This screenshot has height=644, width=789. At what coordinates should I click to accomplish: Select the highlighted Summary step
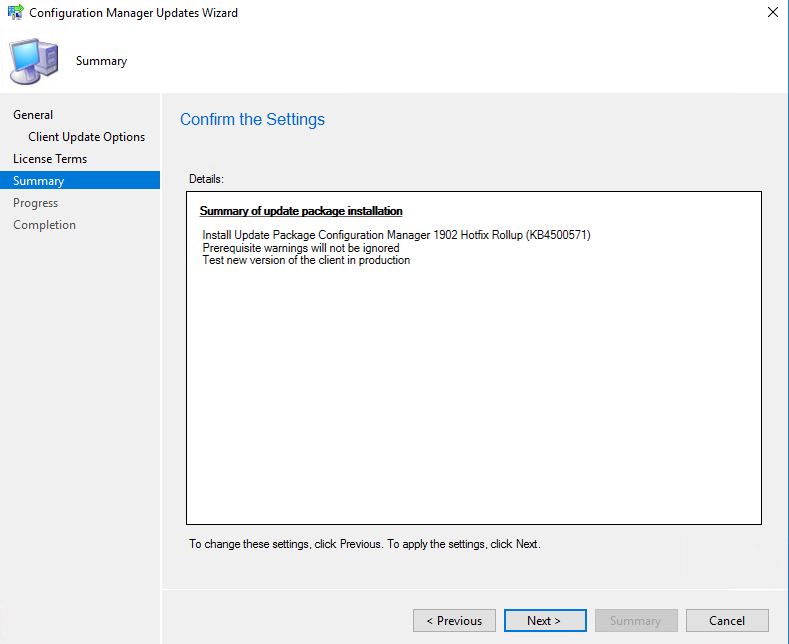(80, 181)
